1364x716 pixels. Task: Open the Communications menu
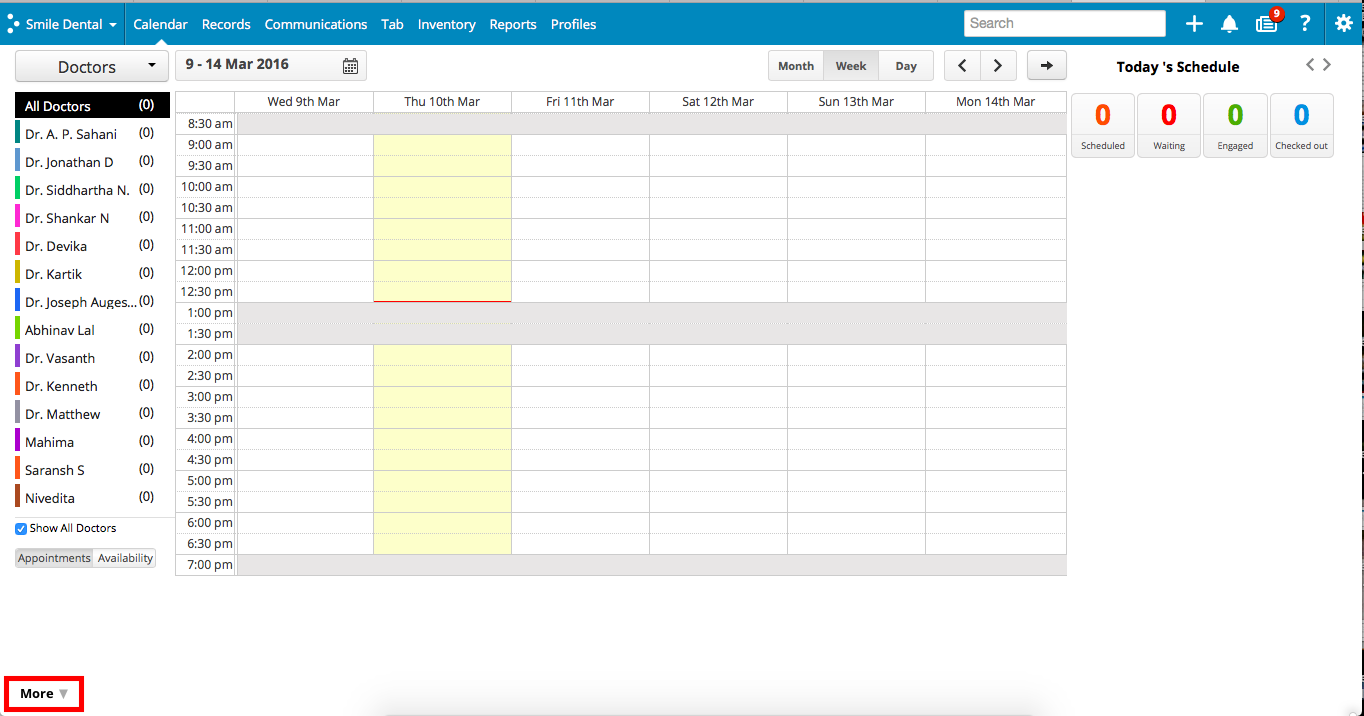coord(315,24)
